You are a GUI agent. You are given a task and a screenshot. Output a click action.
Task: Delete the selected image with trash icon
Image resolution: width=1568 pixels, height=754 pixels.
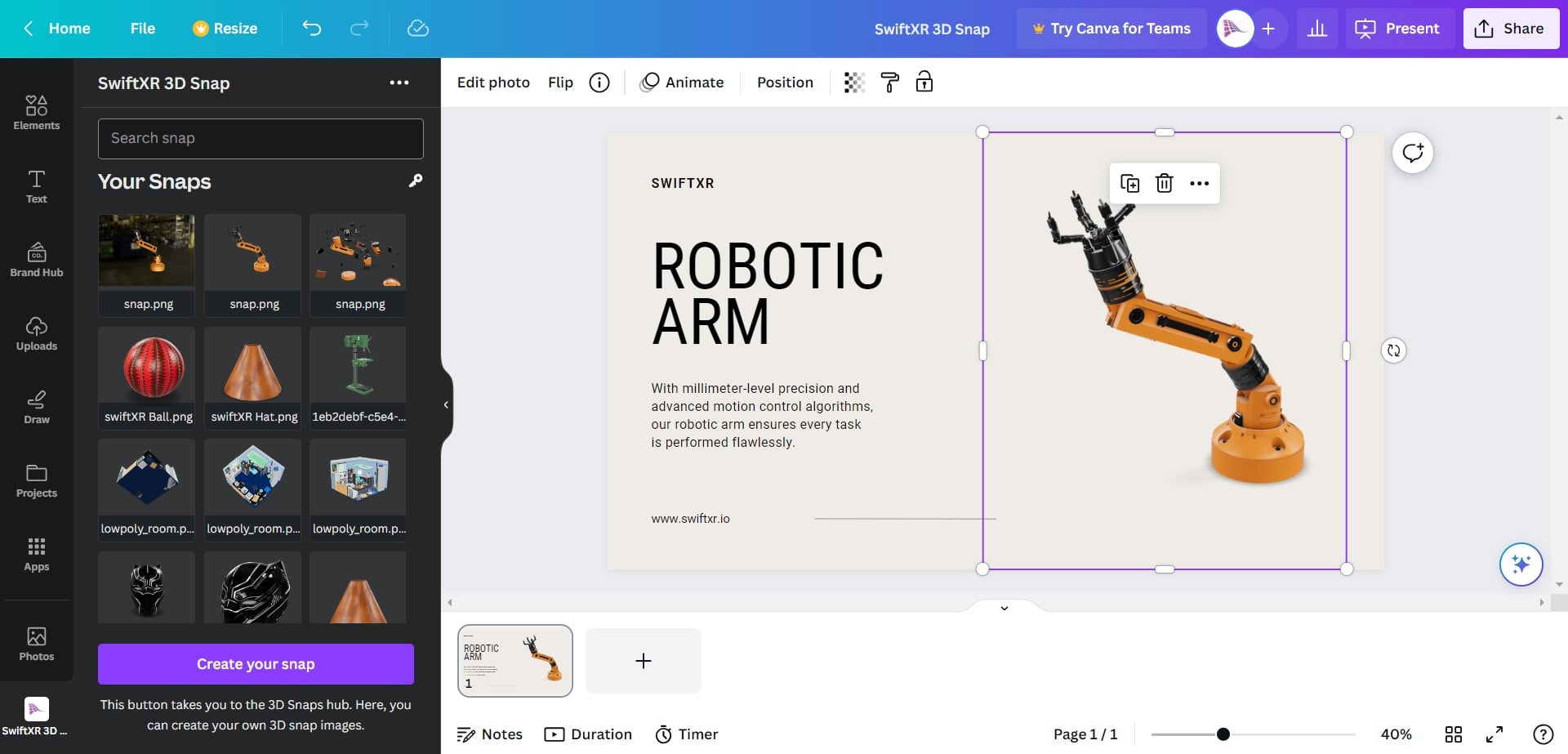(x=1165, y=183)
